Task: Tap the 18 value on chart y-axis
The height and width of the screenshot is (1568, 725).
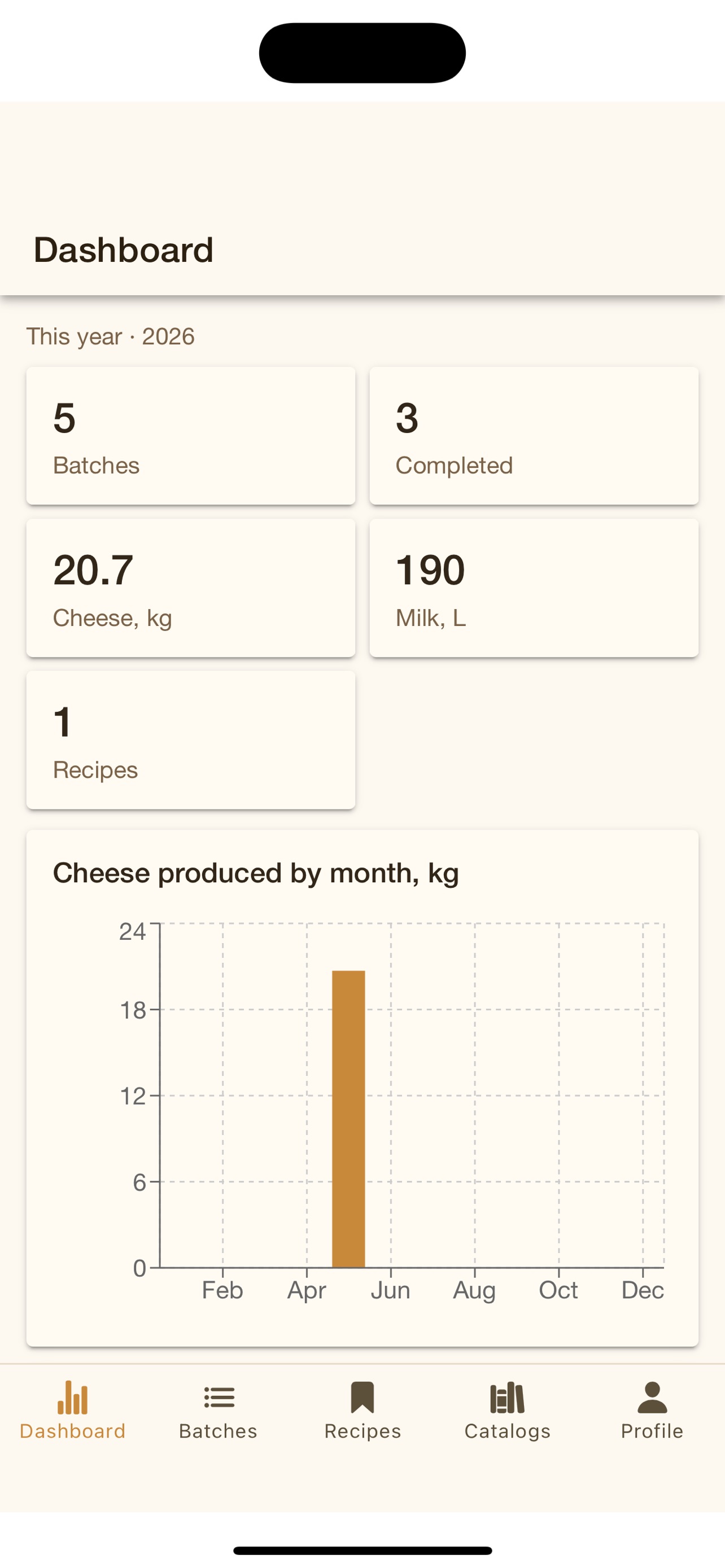Action: [133, 1010]
